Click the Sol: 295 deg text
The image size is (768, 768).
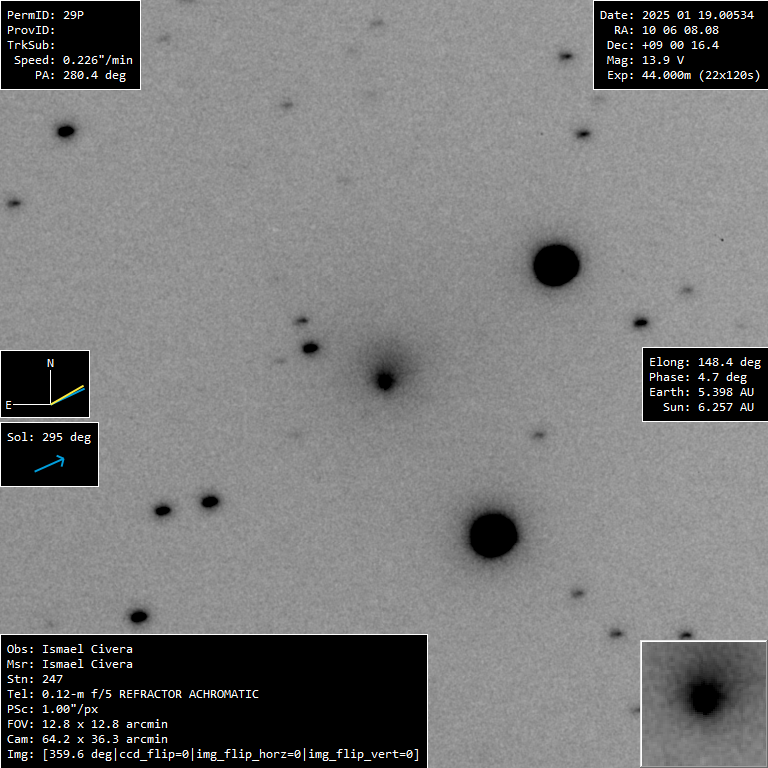49,437
